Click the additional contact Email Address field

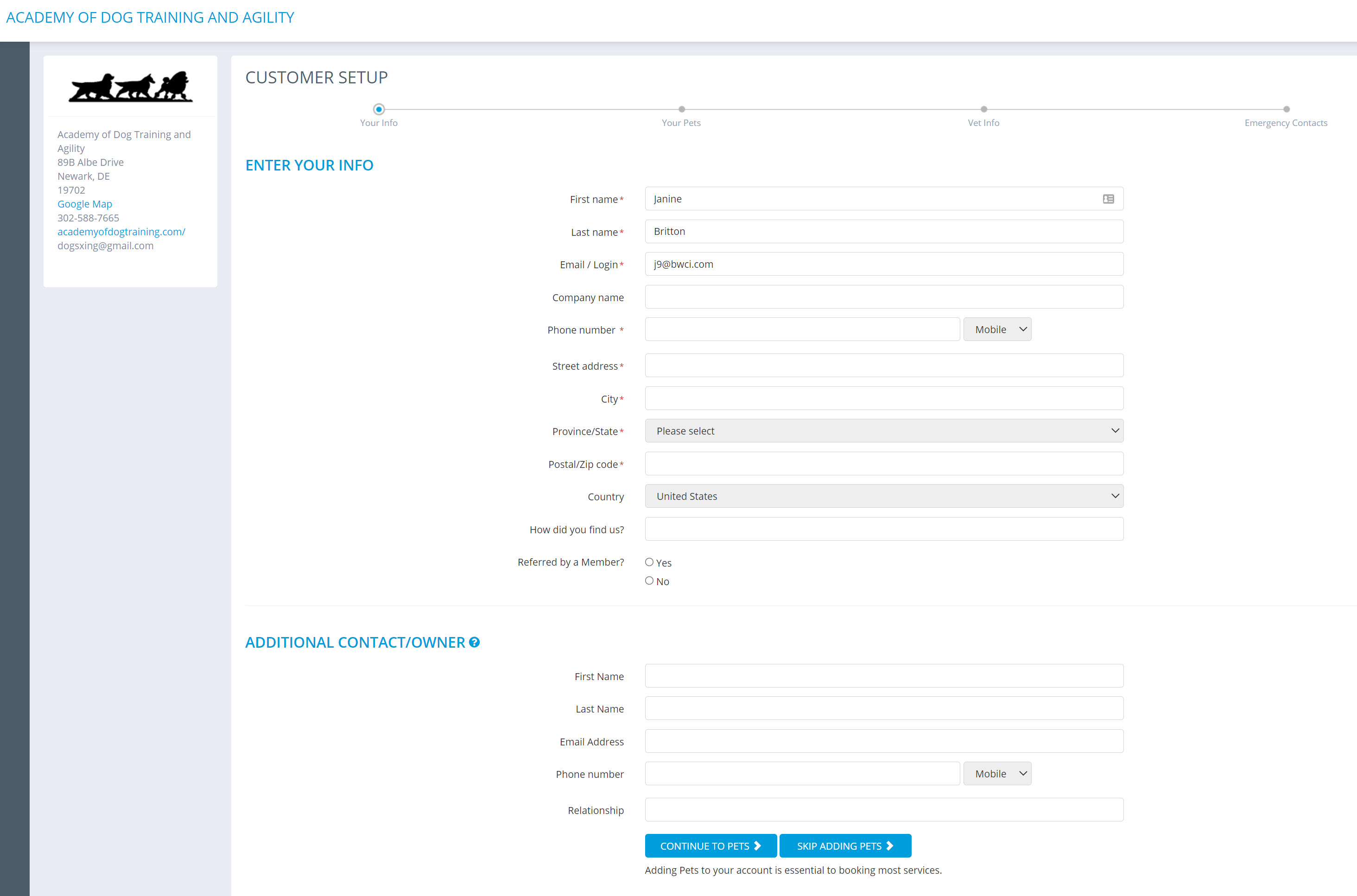[884, 741]
